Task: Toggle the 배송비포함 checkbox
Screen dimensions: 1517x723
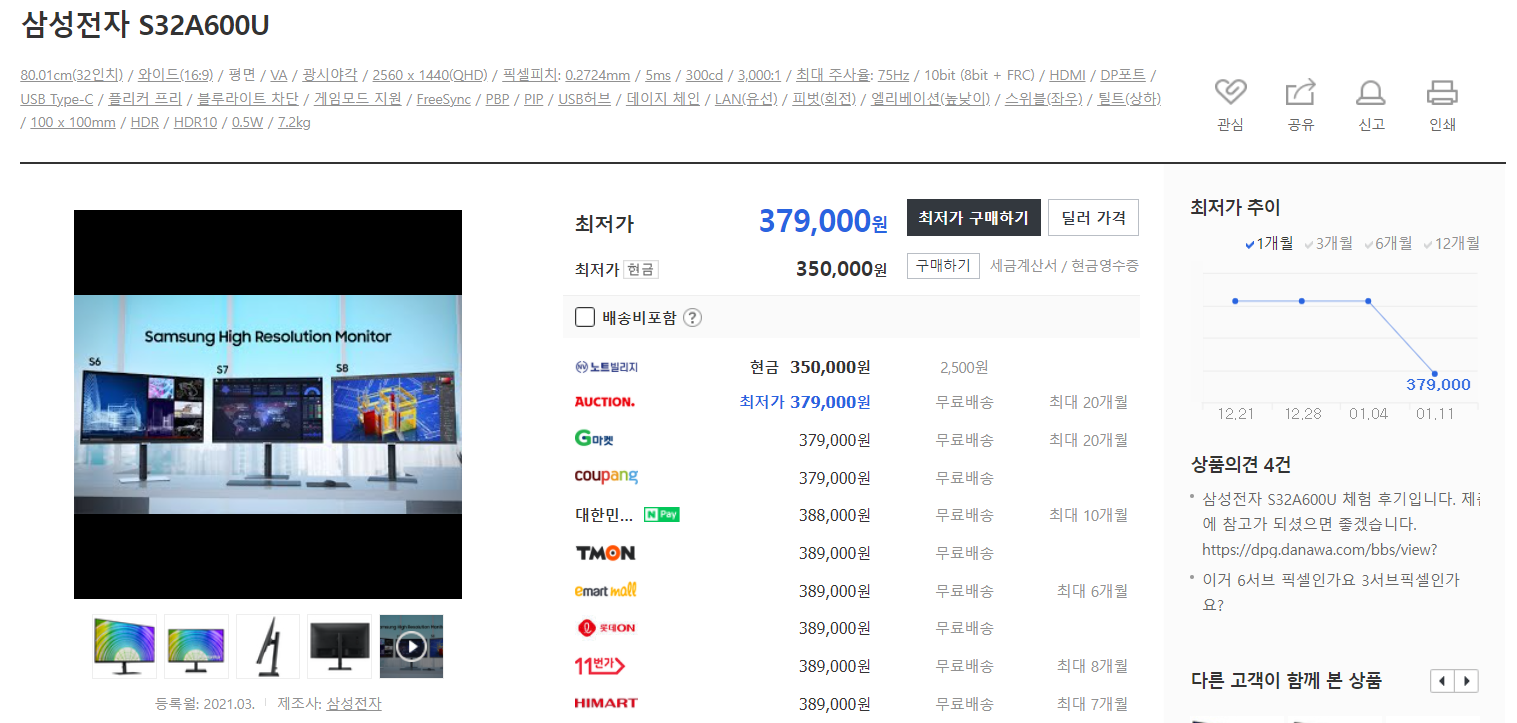Action: (585, 318)
